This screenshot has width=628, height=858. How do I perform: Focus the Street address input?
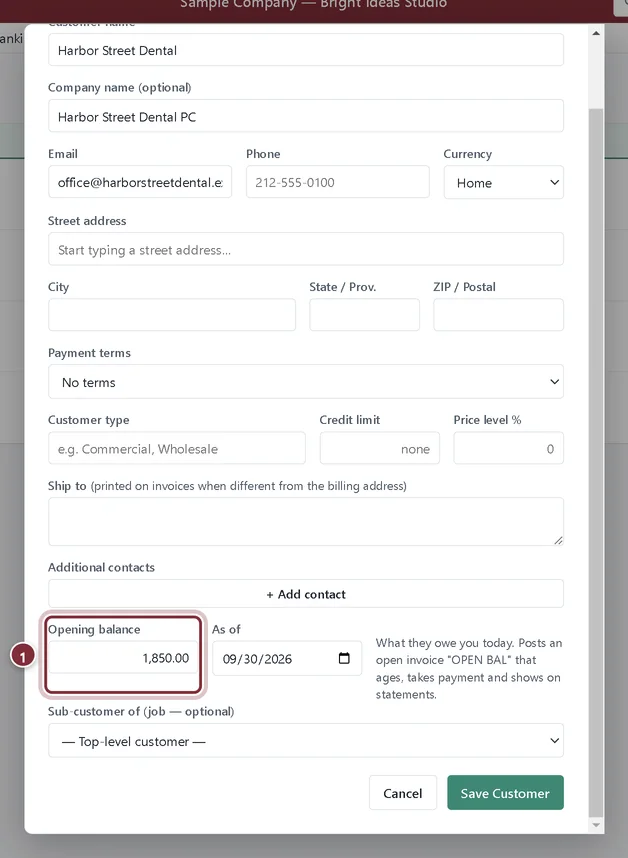coord(306,249)
